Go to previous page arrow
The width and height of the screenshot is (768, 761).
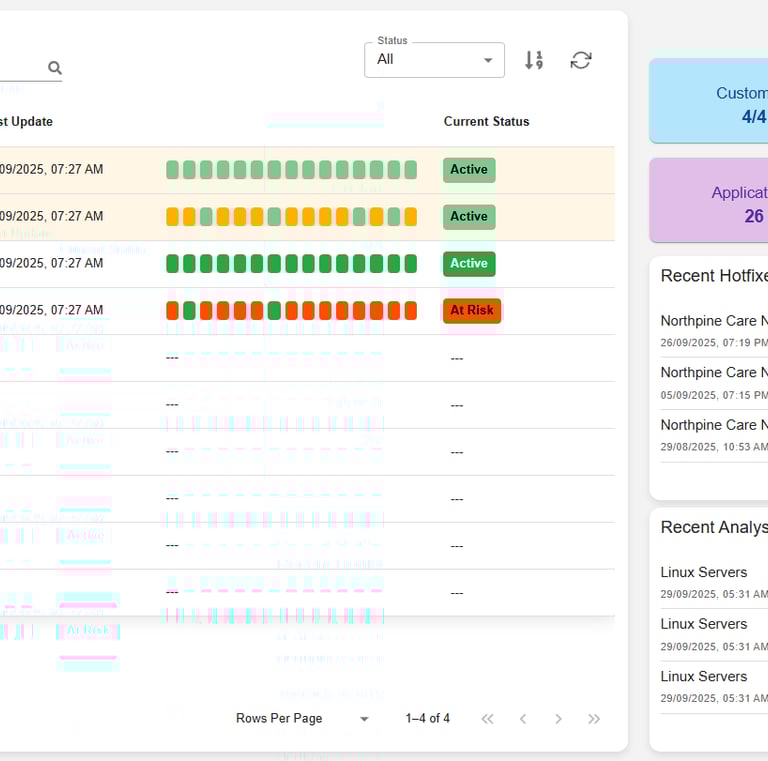tap(523, 719)
